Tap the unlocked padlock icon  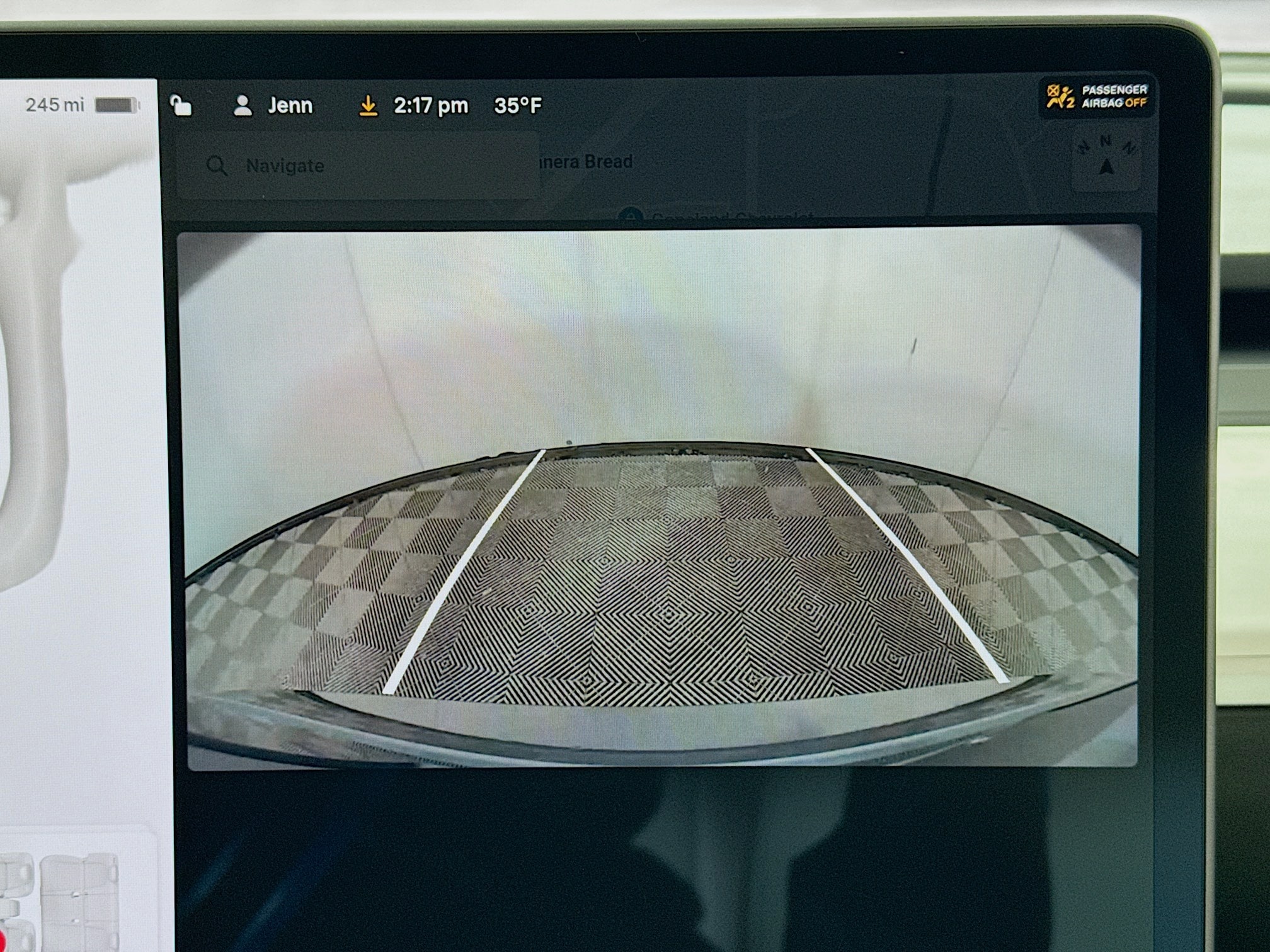181,106
